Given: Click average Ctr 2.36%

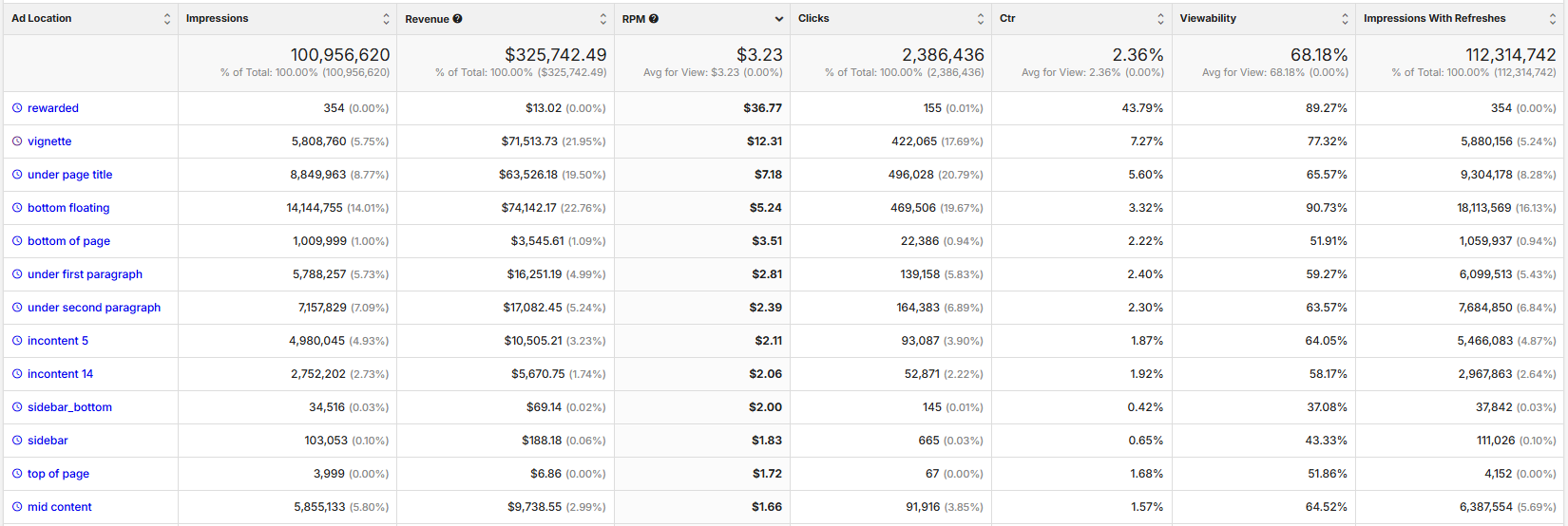Looking at the screenshot, I should coord(1138,55).
